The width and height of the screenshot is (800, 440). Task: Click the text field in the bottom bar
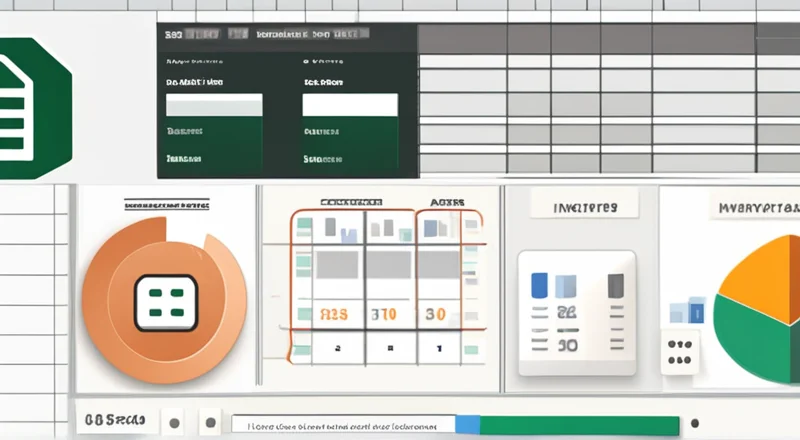[x=342, y=424]
